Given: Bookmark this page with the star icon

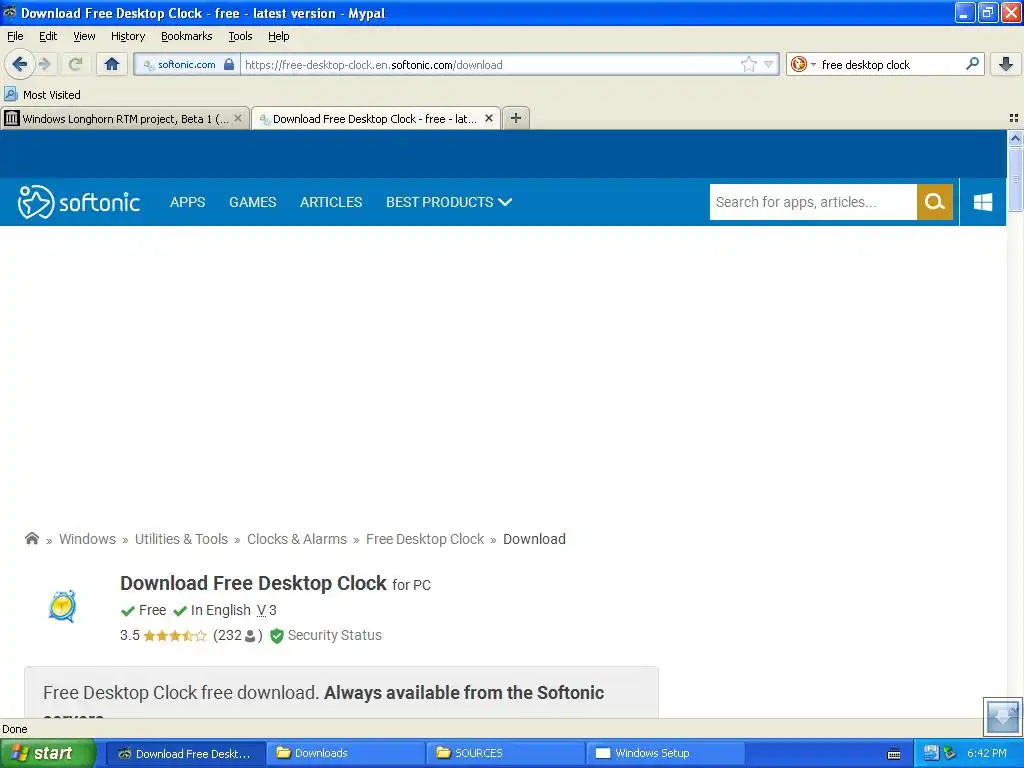Looking at the screenshot, I should (748, 64).
